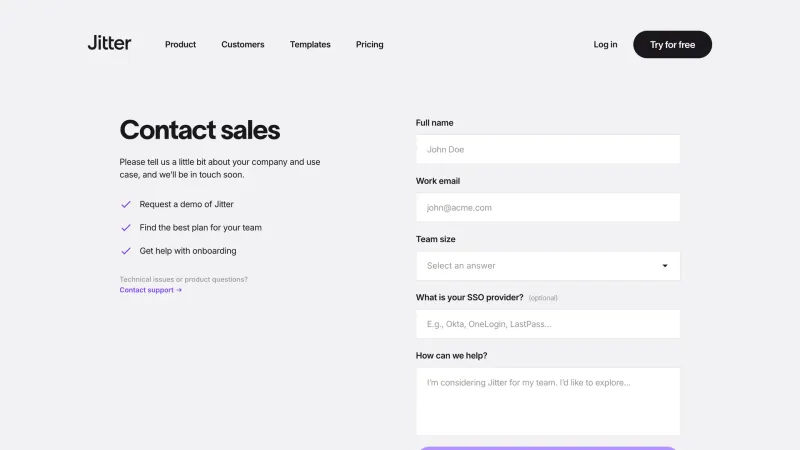Click the arrow icon after Contact support
This screenshot has width=800, height=450.
point(179,290)
